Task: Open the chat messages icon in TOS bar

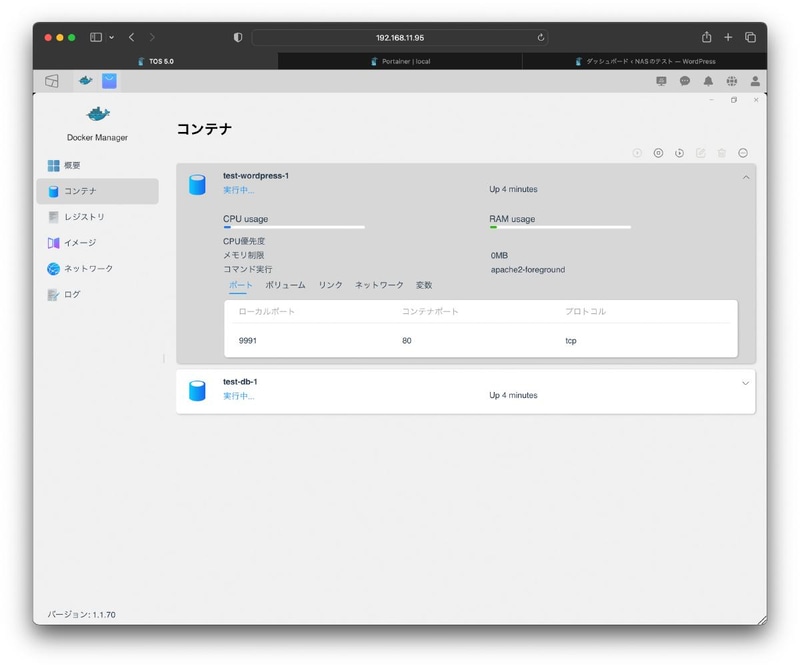Action: 685,81
